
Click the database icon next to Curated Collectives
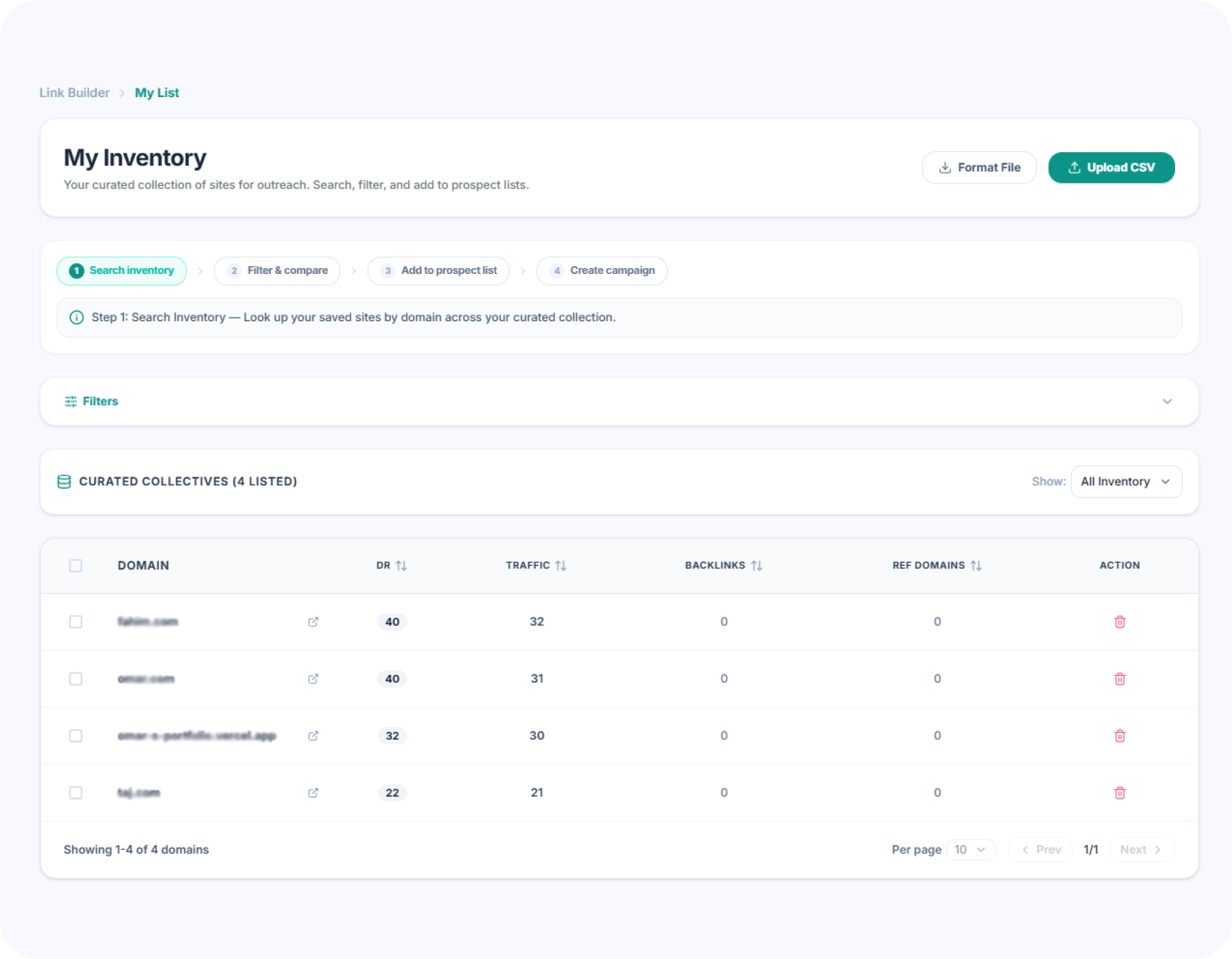(64, 481)
